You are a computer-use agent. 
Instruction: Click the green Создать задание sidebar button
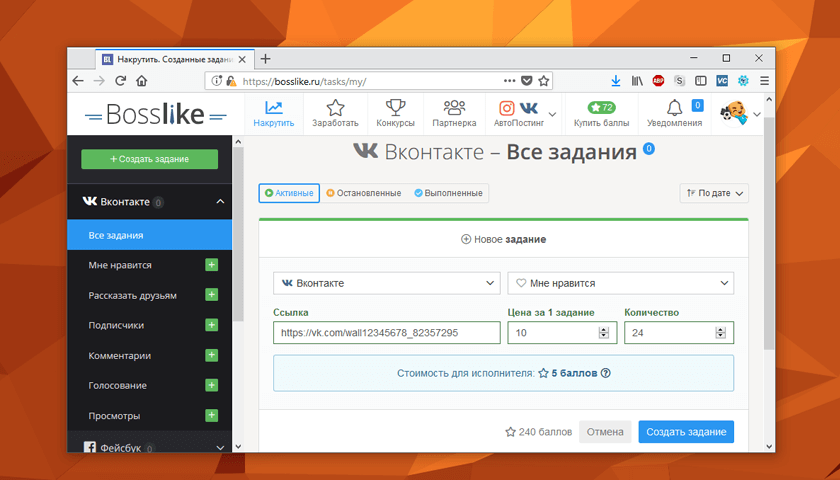pyautogui.click(x=149, y=159)
